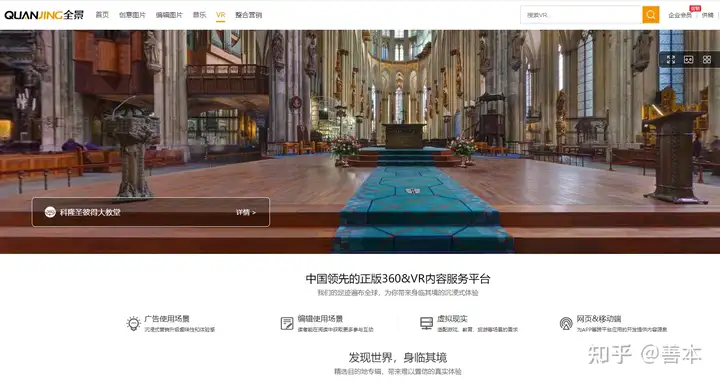Image resolution: width=720 pixels, height=383 pixels.
Task: Open the 音乐 navigation item
Action: pos(199,15)
